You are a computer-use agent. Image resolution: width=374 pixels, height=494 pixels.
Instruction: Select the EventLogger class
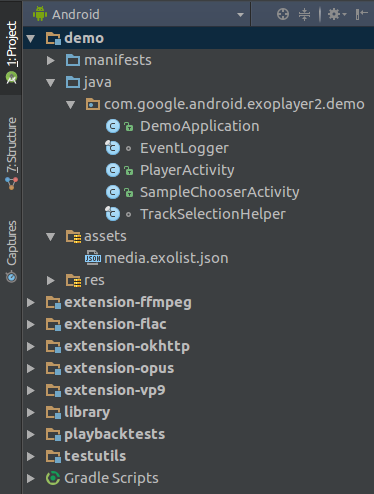[184, 148]
